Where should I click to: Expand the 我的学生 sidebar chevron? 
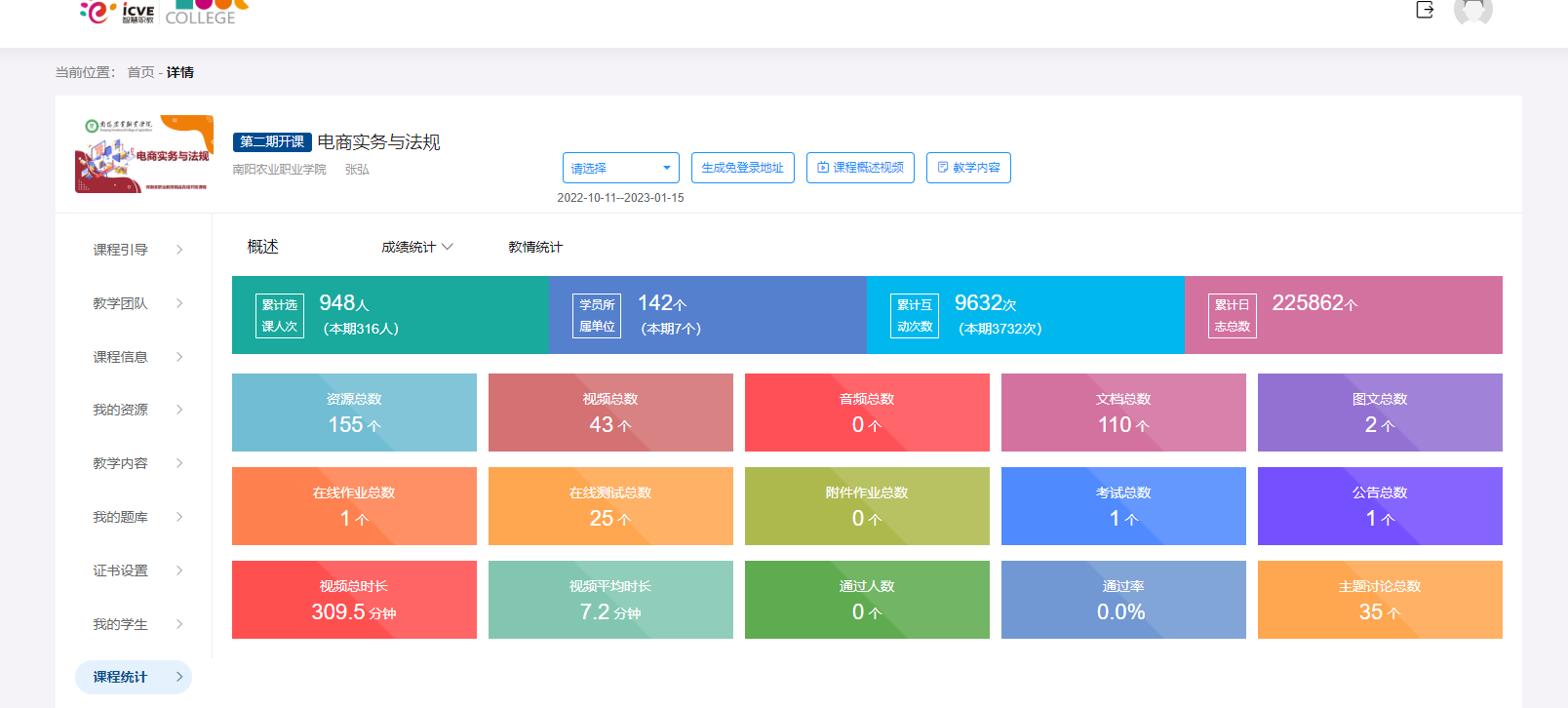coord(179,624)
